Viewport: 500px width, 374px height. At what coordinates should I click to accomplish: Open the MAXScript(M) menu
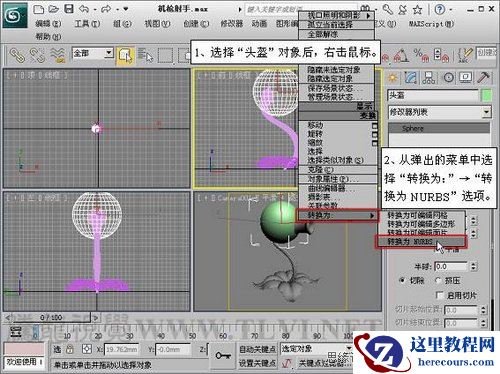(x=431, y=24)
